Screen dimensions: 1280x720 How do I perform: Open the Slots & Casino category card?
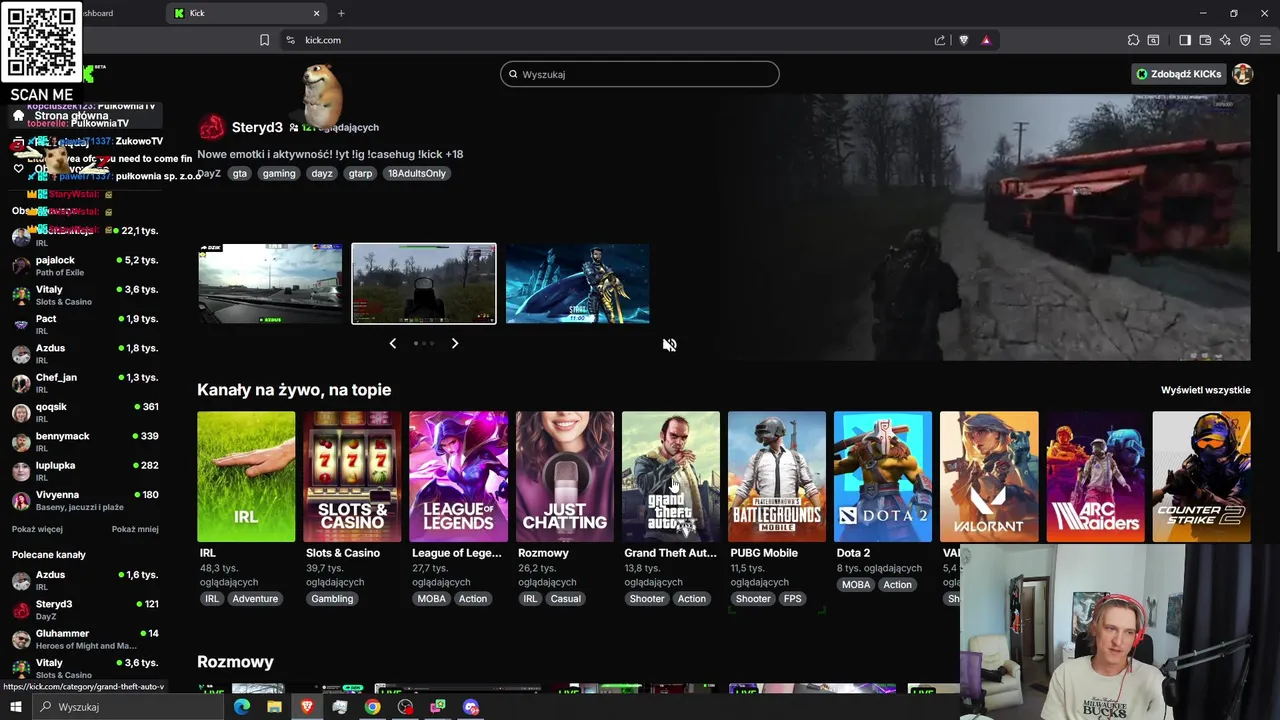[352, 477]
